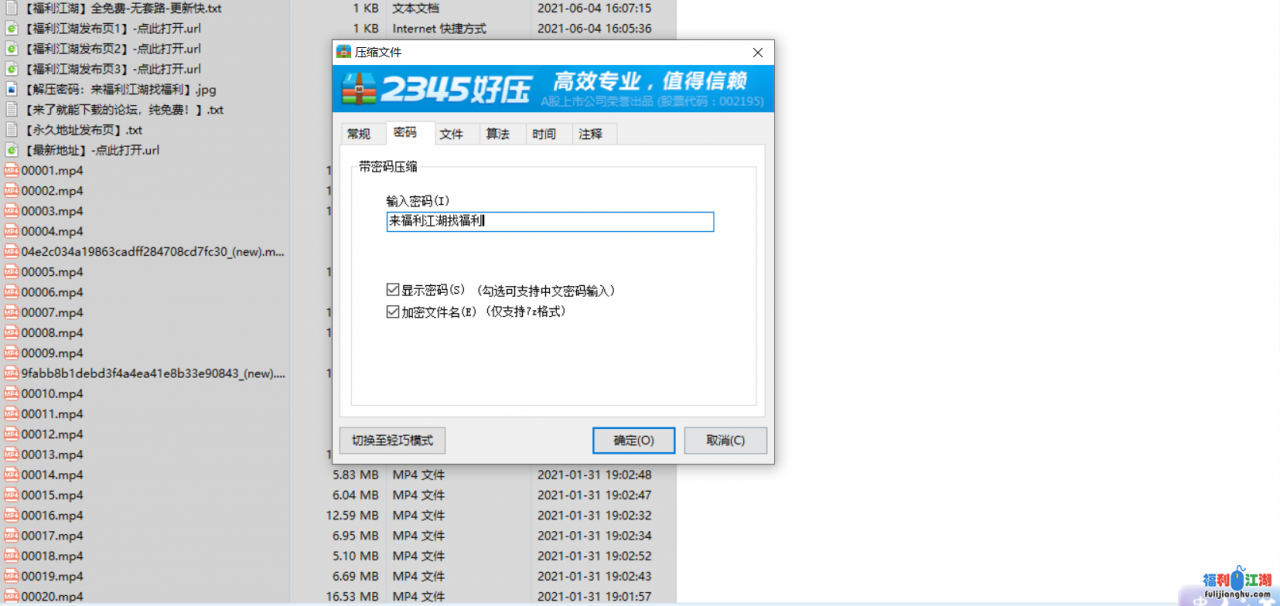This screenshot has height=606, width=1280.
Task: Uncheck the 加密文件名 checkbox
Action: coord(393,312)
